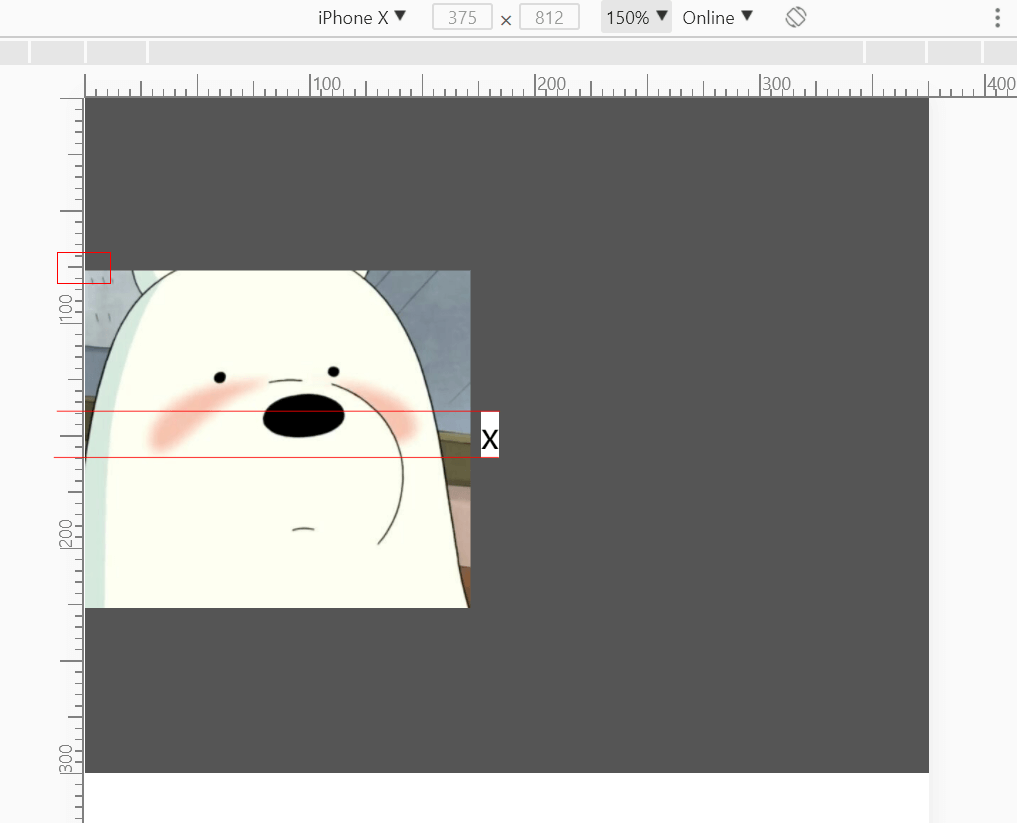Viewport: 1017px width, 823px height.
Task: Open the 150% zoom level dropdown
Action: [636, 17]
